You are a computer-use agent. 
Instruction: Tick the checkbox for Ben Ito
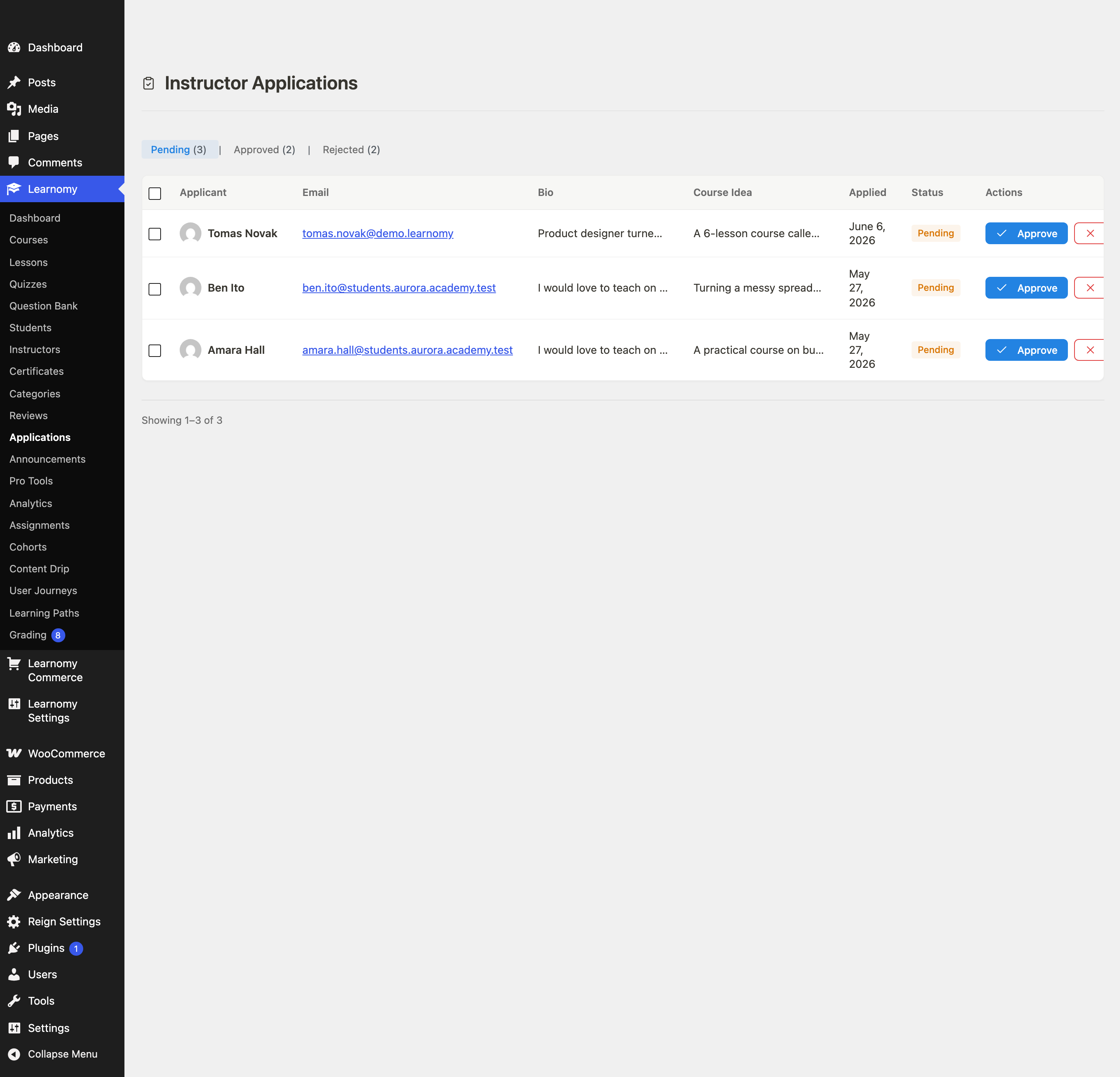point(155,289)
